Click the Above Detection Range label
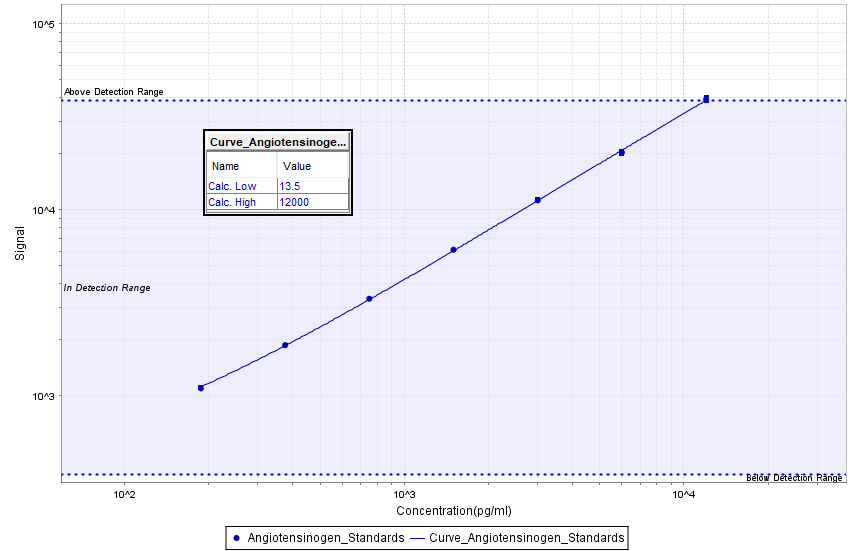The height and width of the screenshot is (551, 854). pos(113,92)
